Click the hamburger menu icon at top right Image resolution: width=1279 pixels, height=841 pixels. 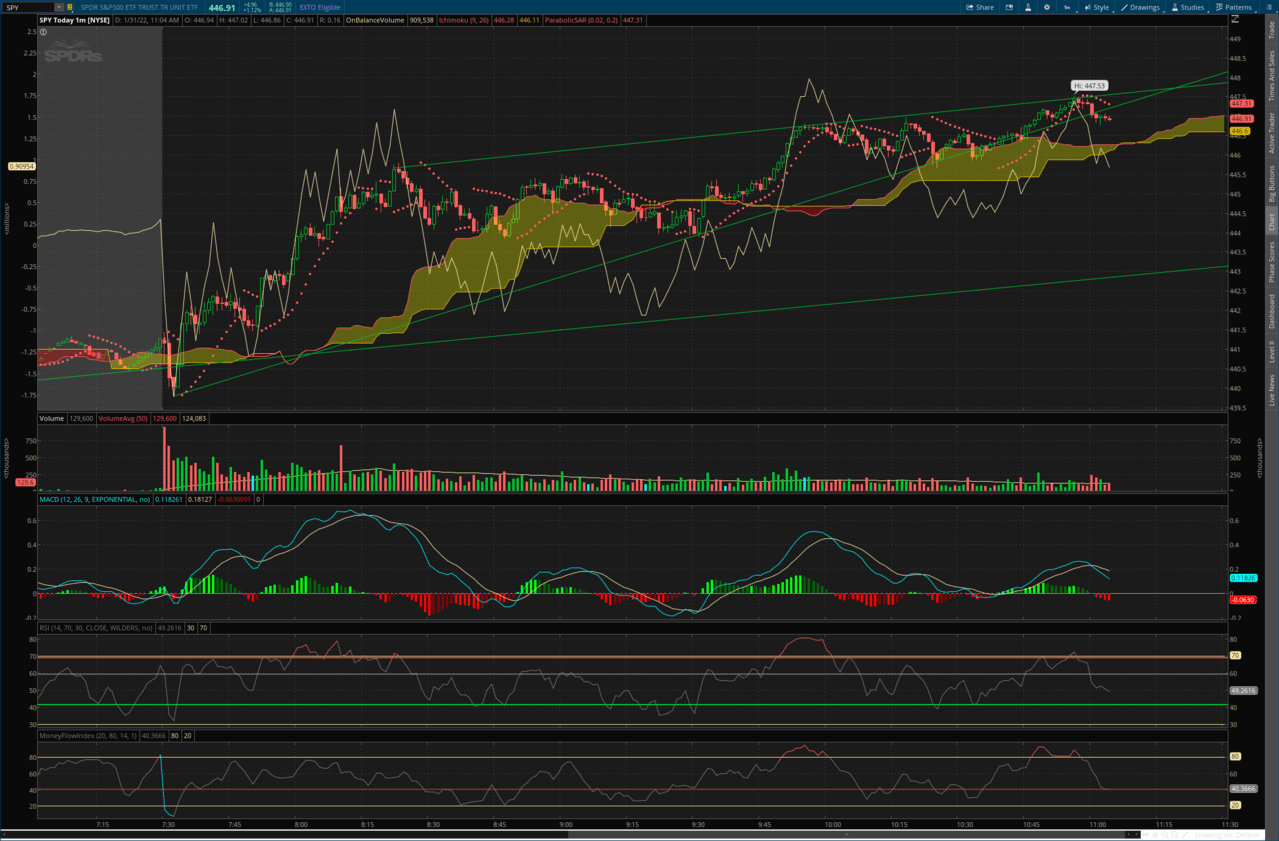(1269, 7)
